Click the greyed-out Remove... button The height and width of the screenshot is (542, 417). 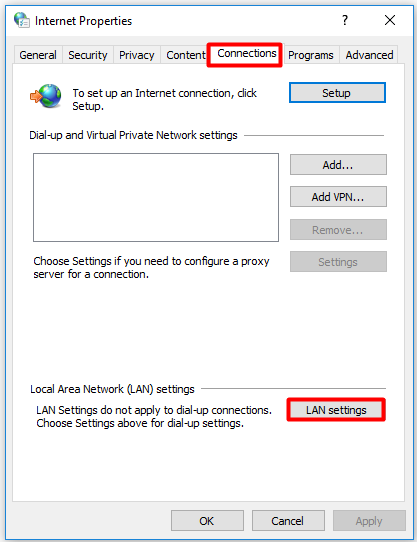338,230
